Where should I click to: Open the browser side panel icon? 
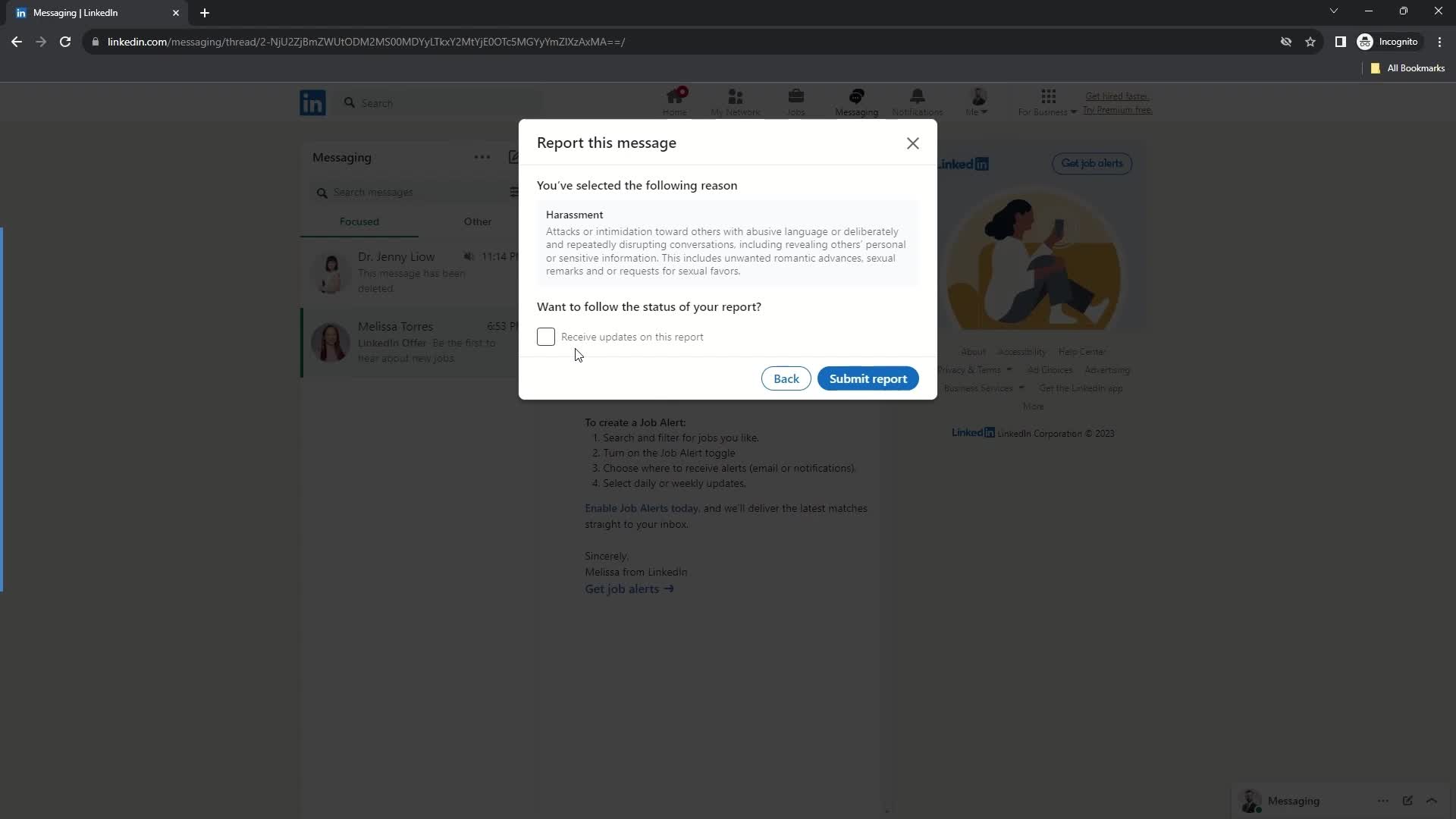coord(1340,42)
